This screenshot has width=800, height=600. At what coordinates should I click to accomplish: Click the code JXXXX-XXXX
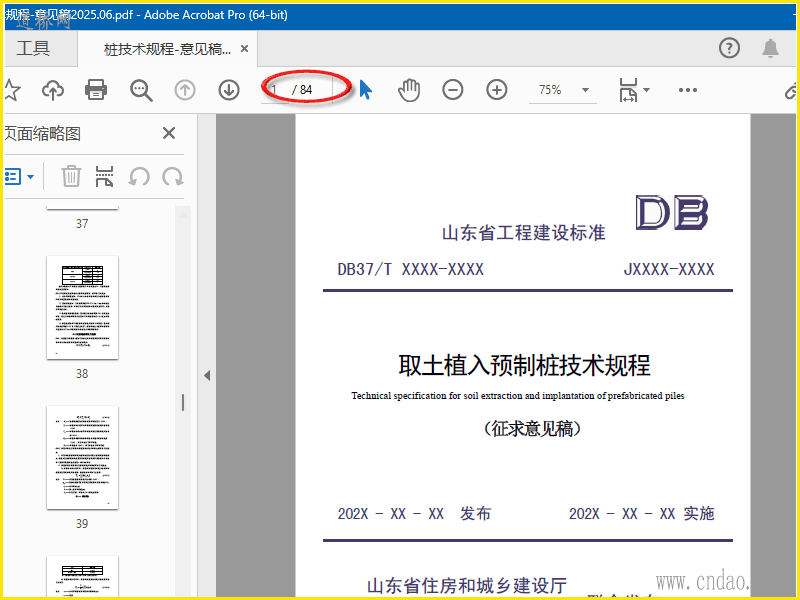(669, 269)
